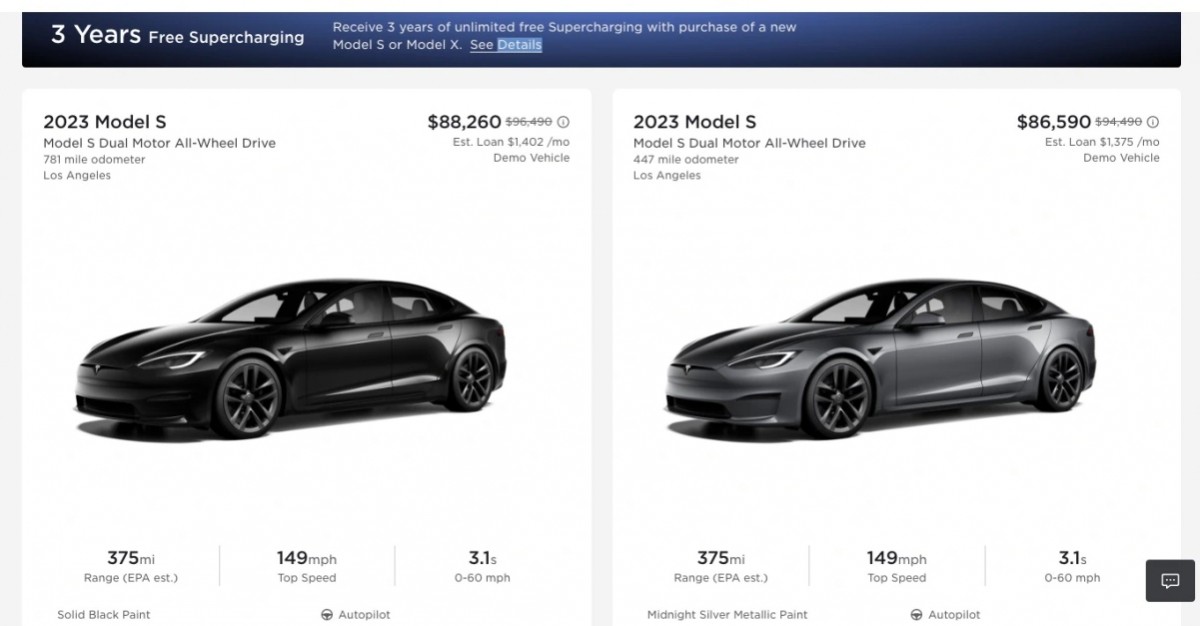Screen dimensions: 1200x626
Task: Select the 2023 Model S title on left card
Action: (x=104, y=121)
